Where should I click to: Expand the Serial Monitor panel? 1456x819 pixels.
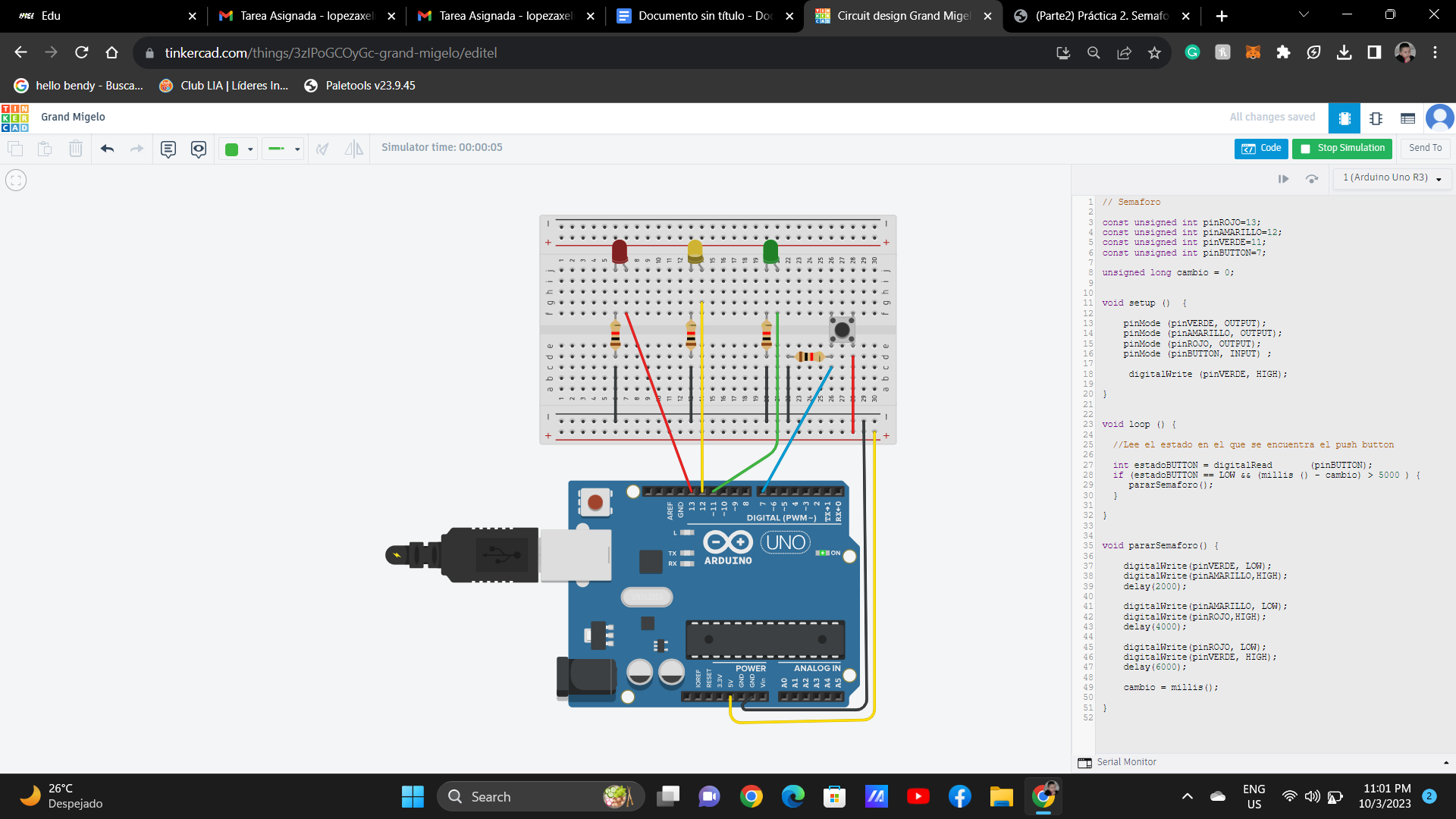tap(1126, 762)
